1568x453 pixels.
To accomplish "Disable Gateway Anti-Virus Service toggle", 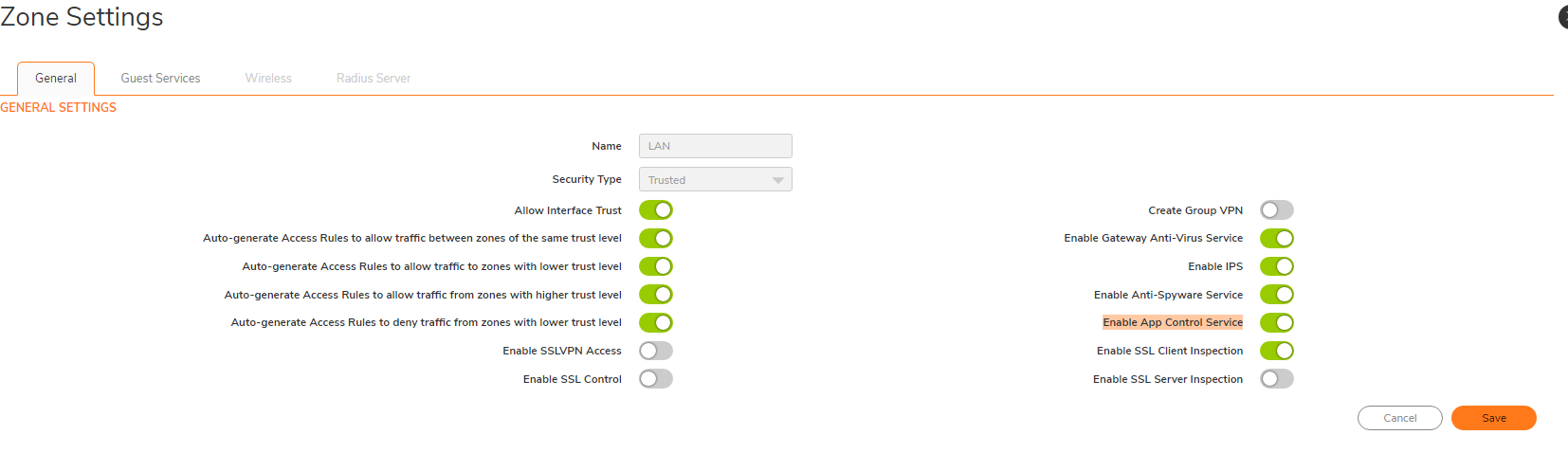I will click(1276, 239).
